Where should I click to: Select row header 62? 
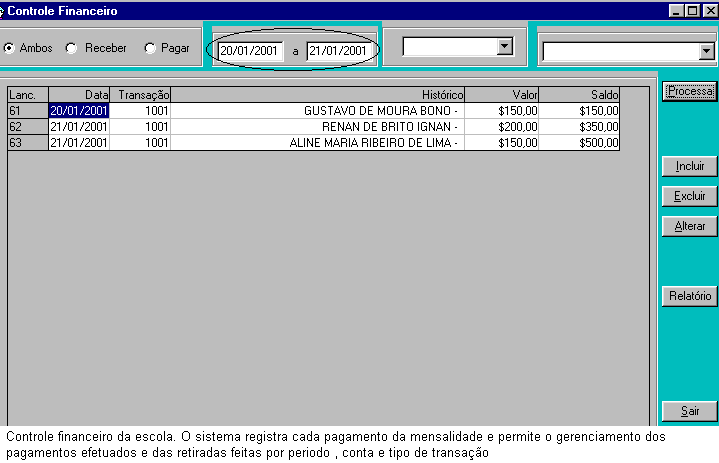(x=28, y=127)
